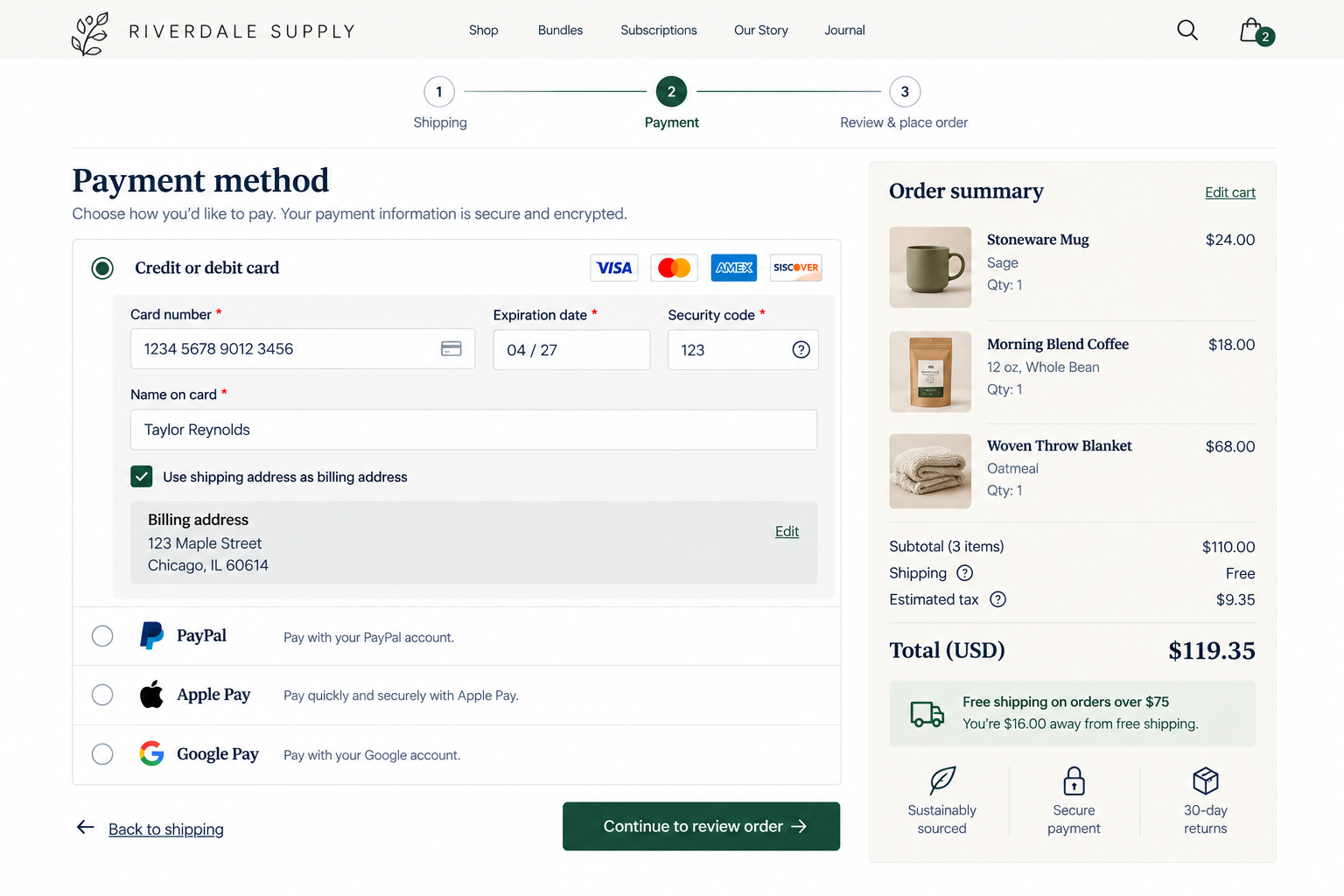
Task: Click the back arrow beside Back to shipping
Action: pyautogui.click(x=86, y=827)
